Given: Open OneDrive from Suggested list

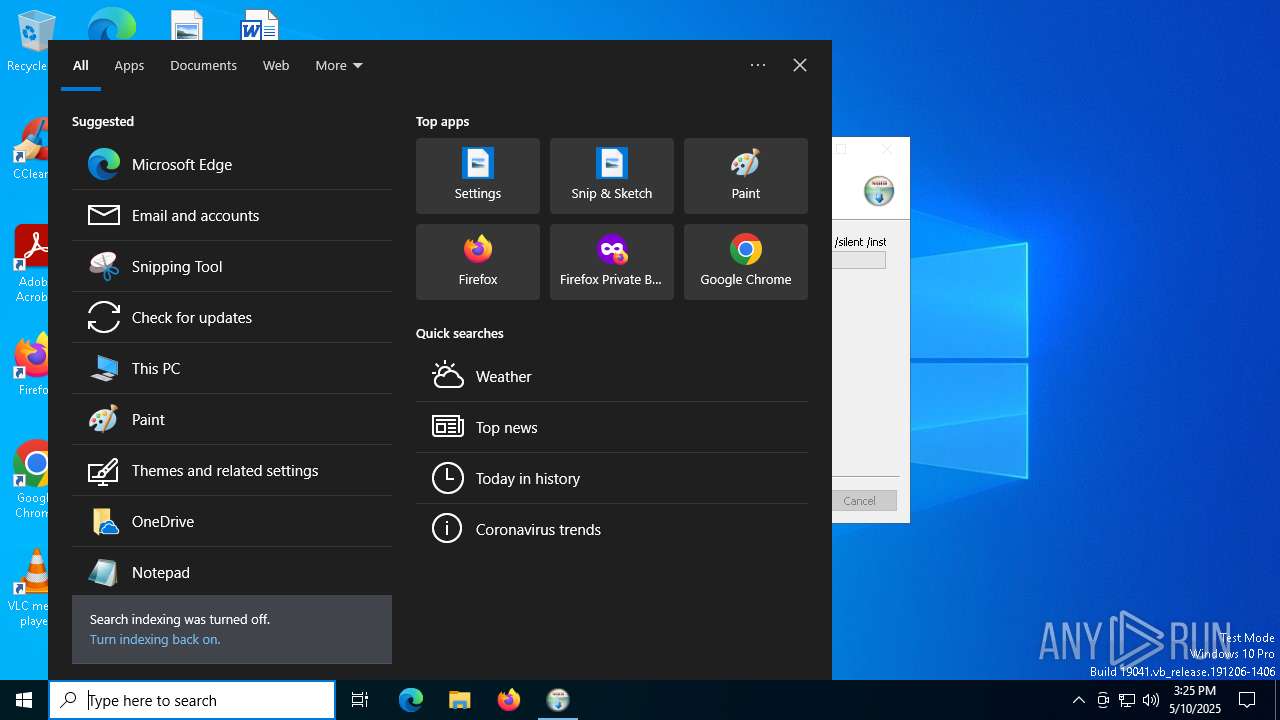Looking at the screenshot, I should 232,521.
